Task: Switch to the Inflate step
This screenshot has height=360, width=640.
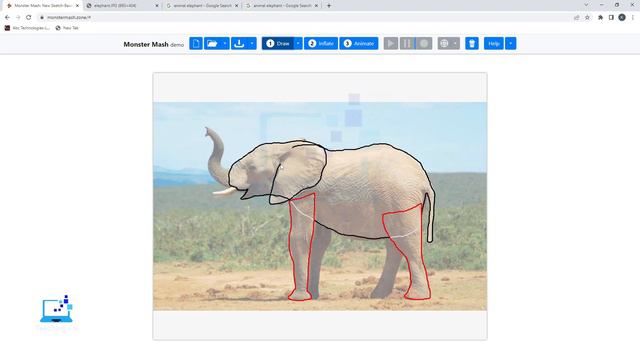Action: coord(321,43)
